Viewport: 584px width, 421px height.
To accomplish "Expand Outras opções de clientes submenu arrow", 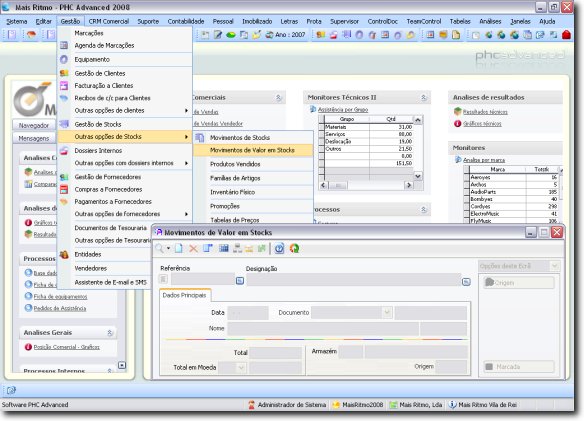I will pos(186,111).
